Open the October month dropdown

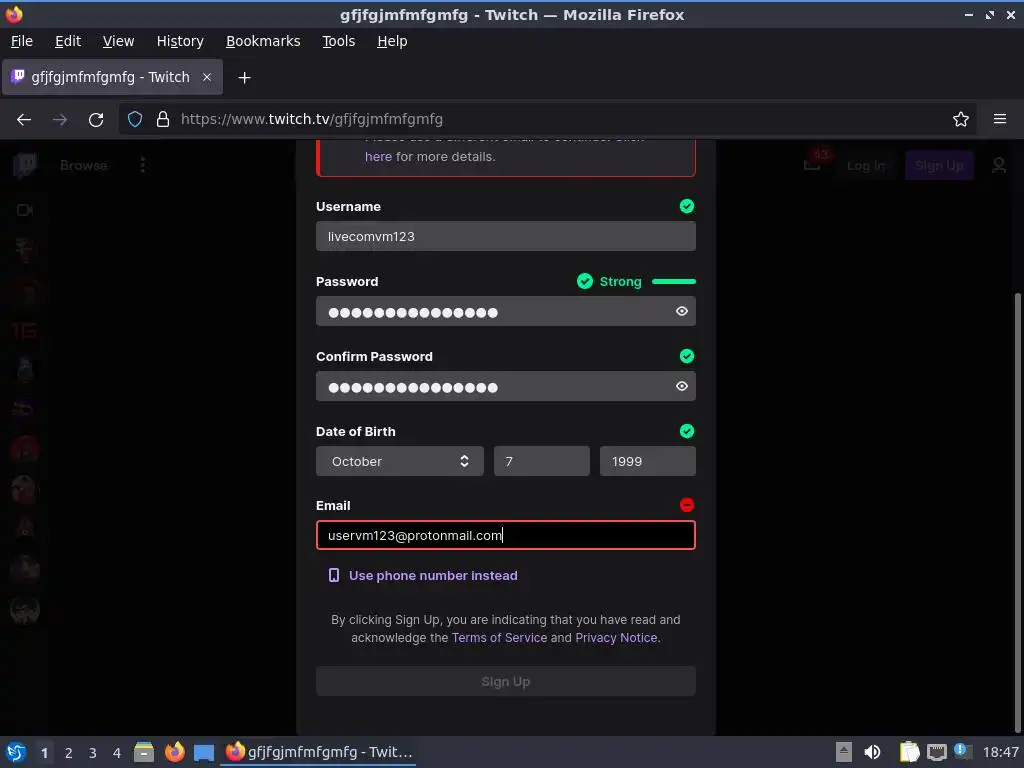pos(400,461)
